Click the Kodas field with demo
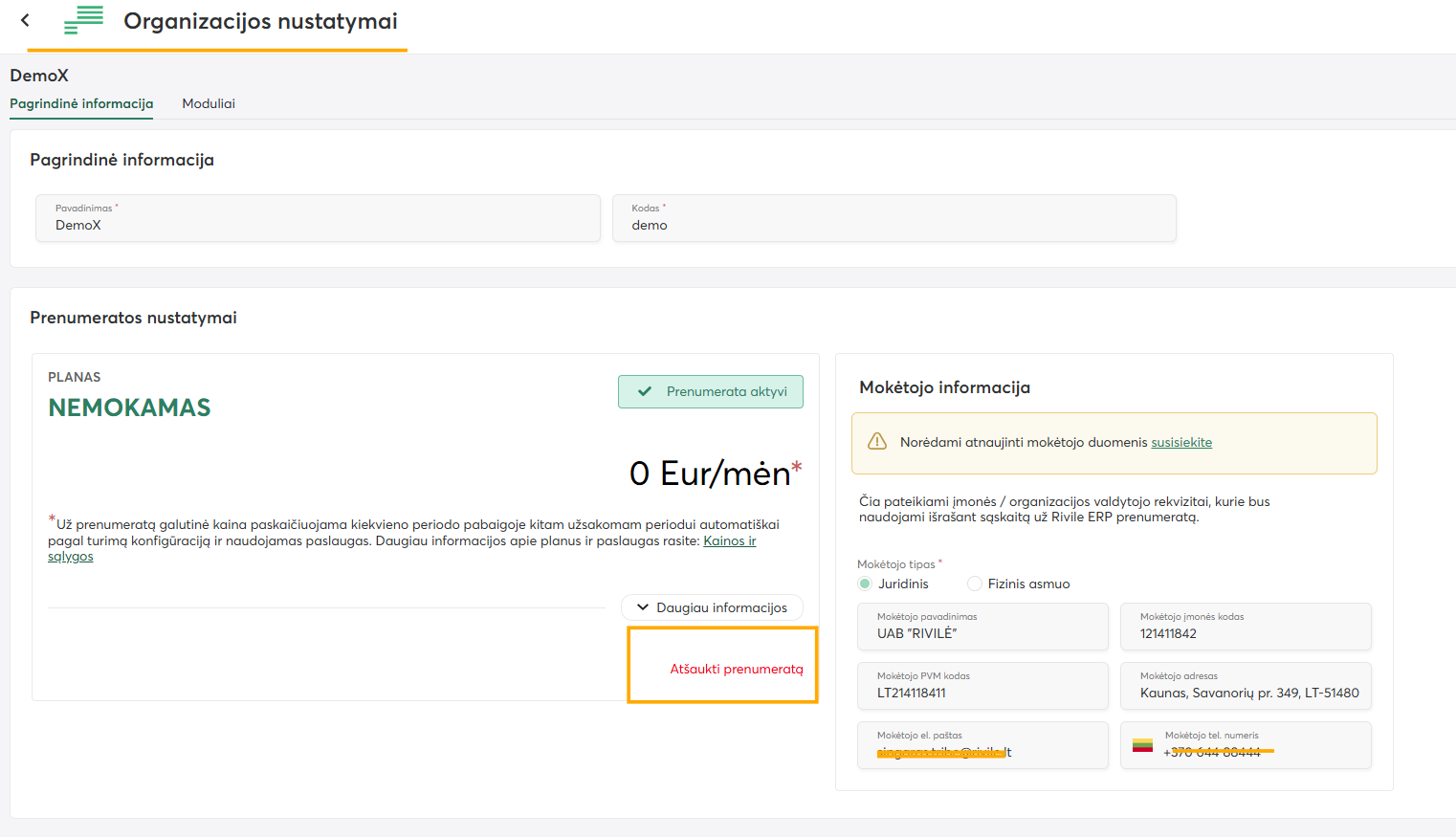Viewport: 1456px width, 837px height. tap(893, 219)
